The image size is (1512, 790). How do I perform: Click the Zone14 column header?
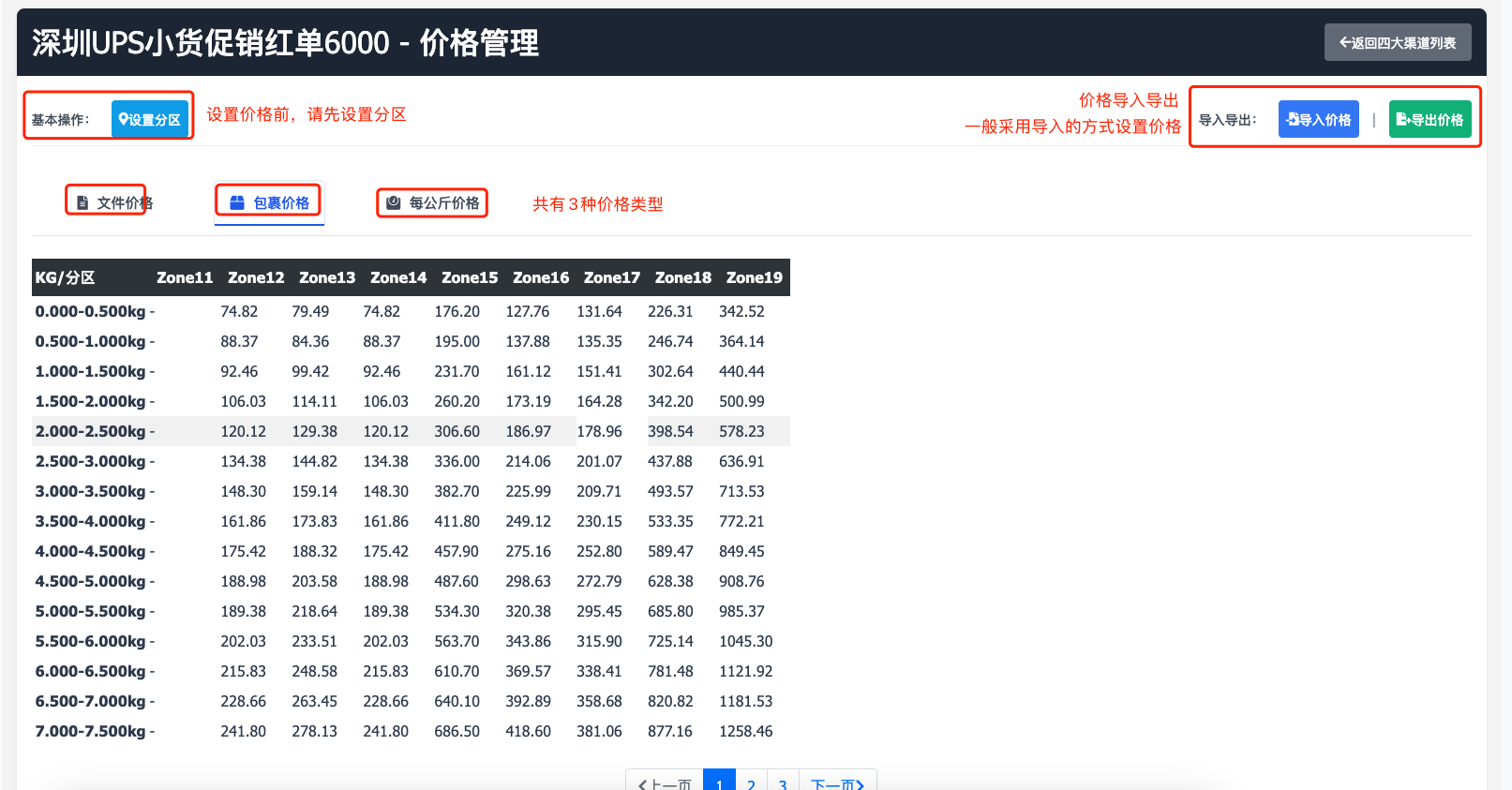click(x=398, y=277)
